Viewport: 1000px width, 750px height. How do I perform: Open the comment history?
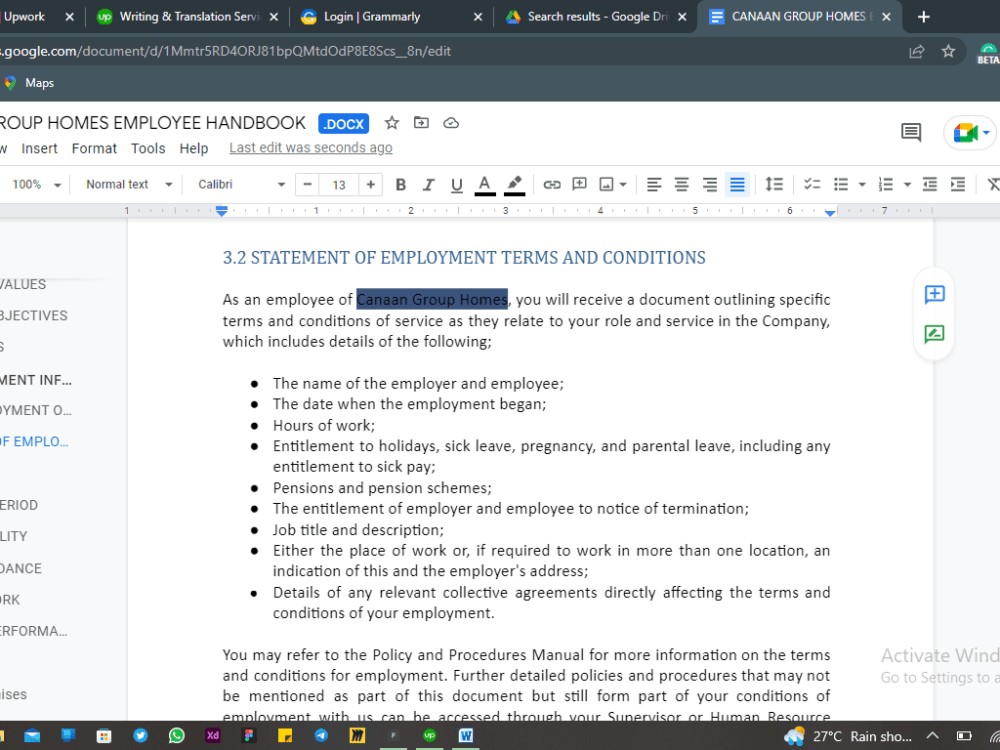coord(911,133)
